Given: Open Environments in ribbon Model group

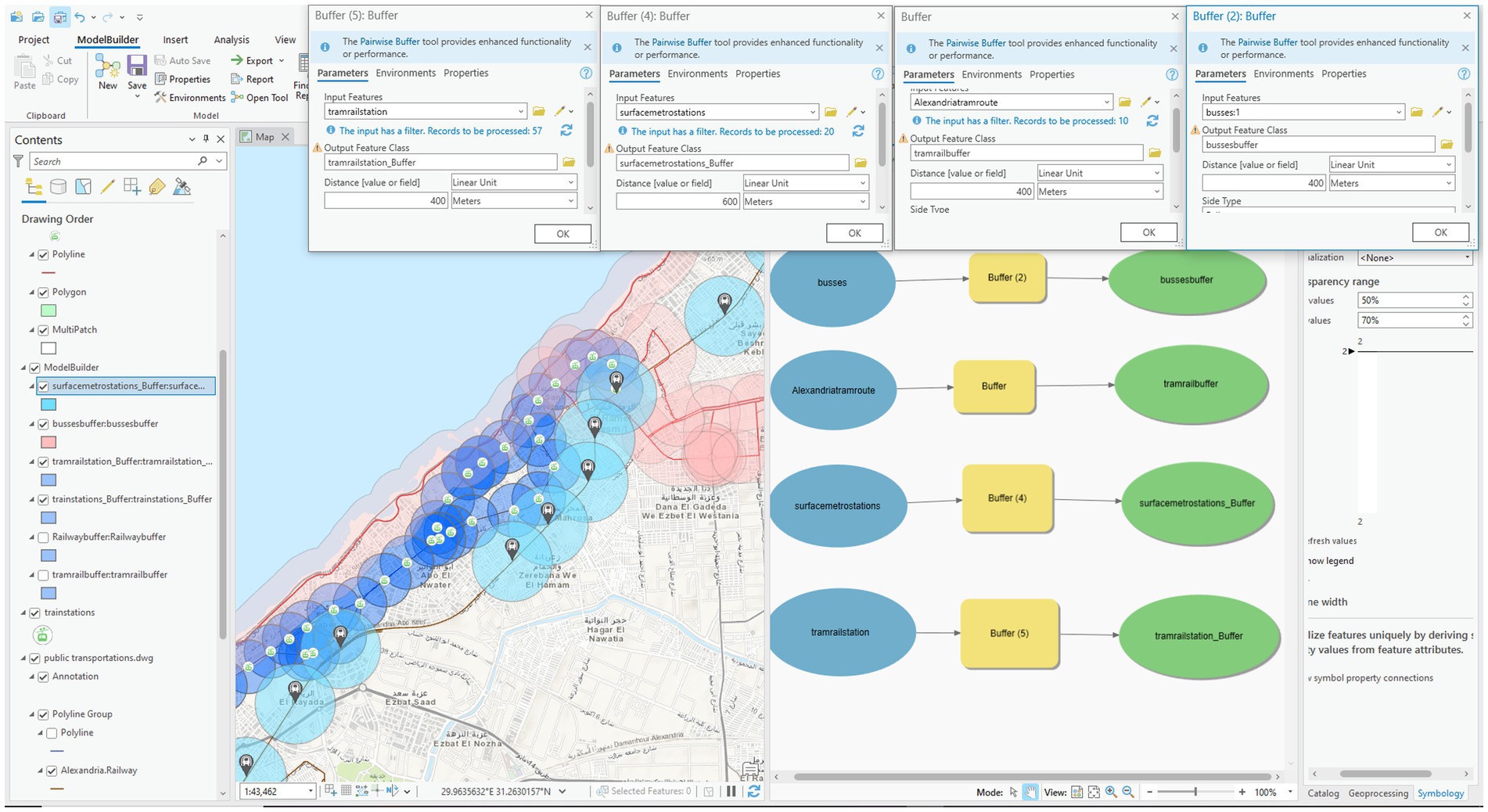Looking at the screenshot, I should (x=189, y=98).
